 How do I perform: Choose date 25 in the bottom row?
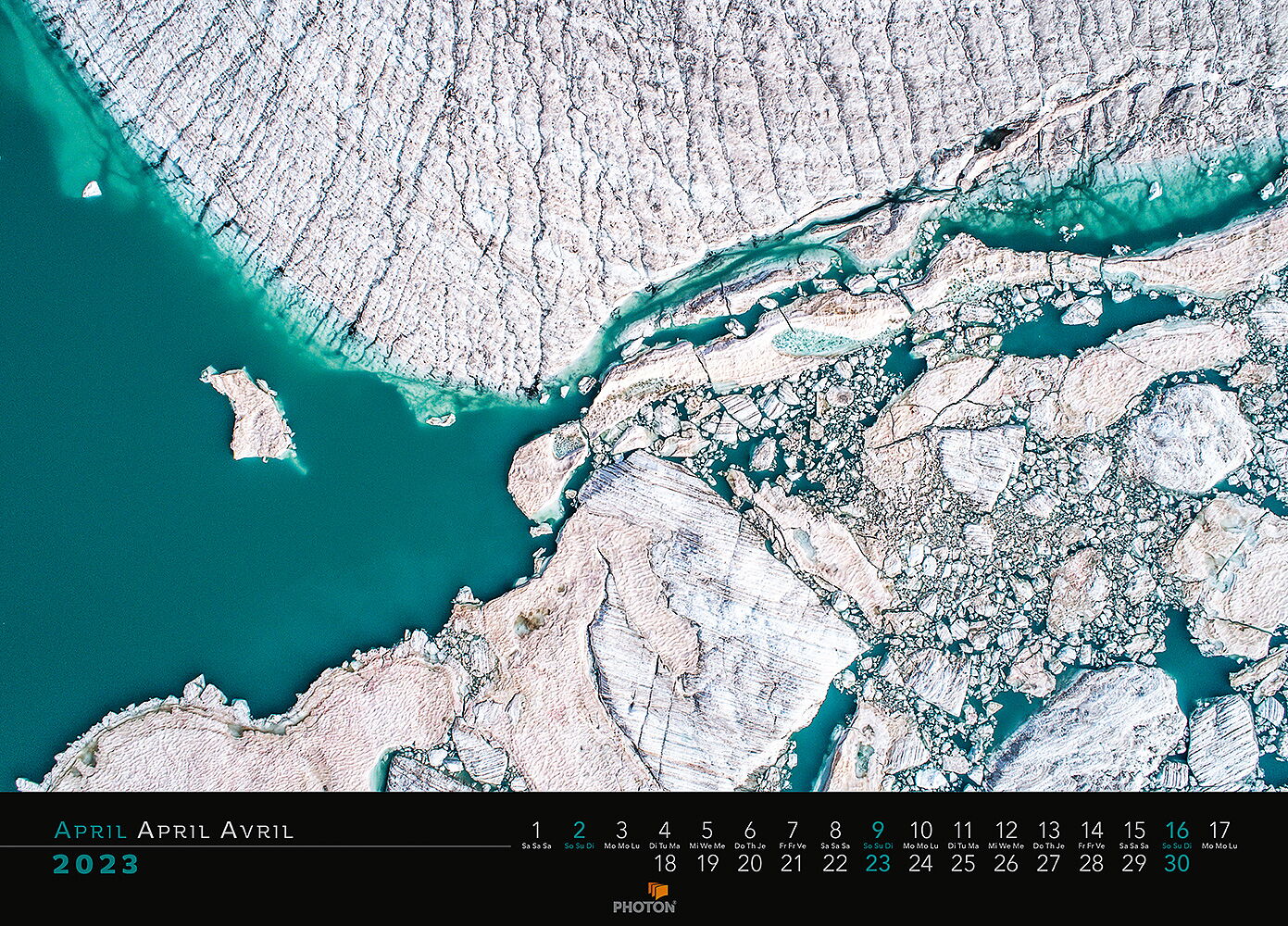[963, 864]
